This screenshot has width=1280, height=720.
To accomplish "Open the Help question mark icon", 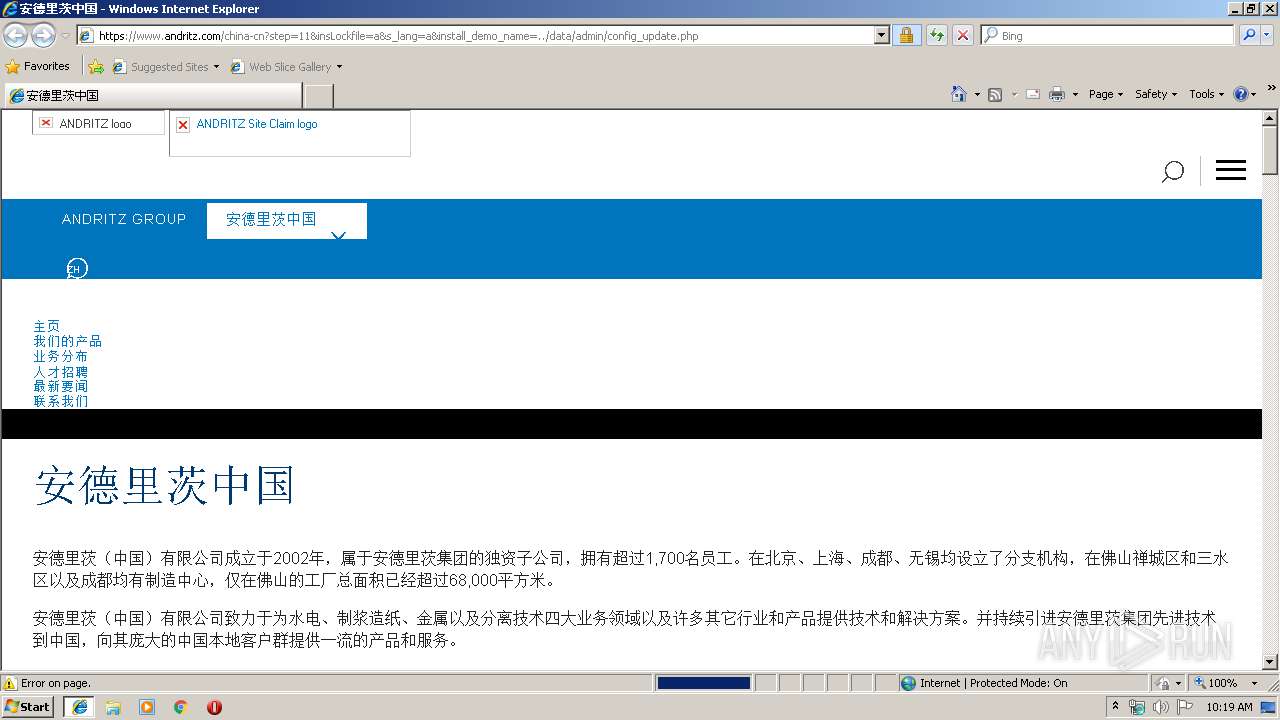I will click(x=1241, y=94).
